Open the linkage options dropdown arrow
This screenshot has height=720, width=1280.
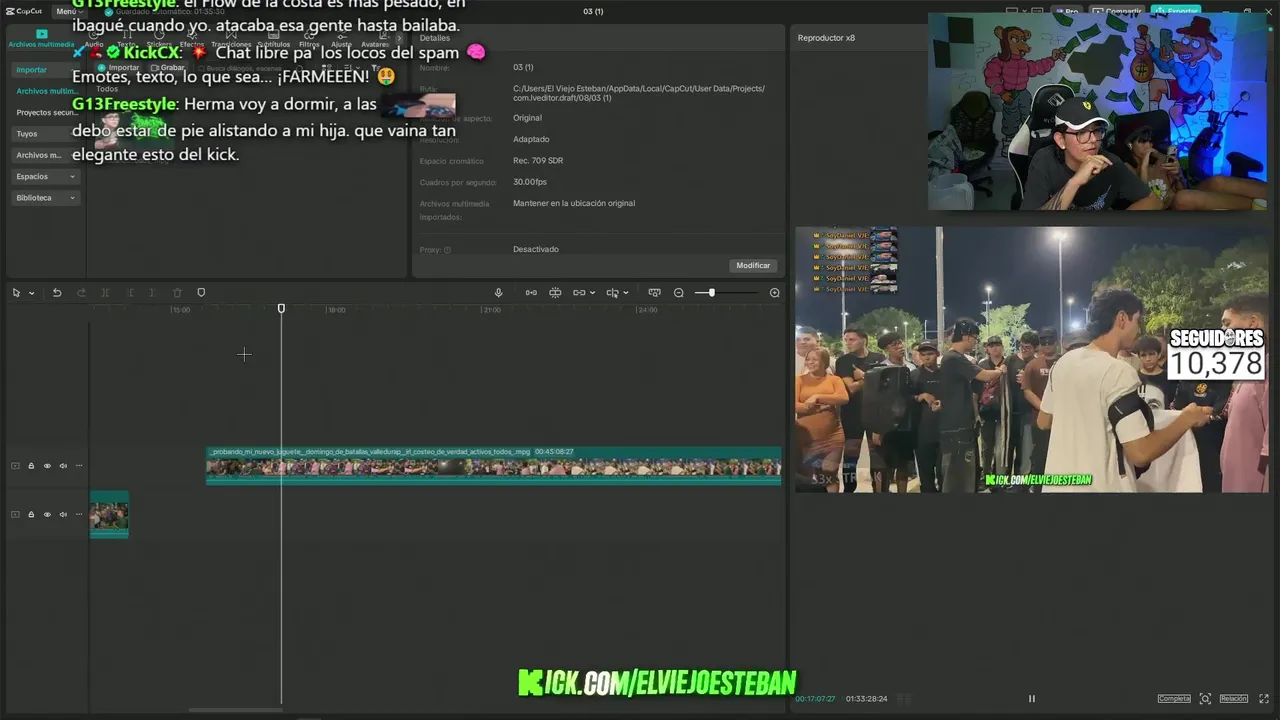(x=593, y=293)
